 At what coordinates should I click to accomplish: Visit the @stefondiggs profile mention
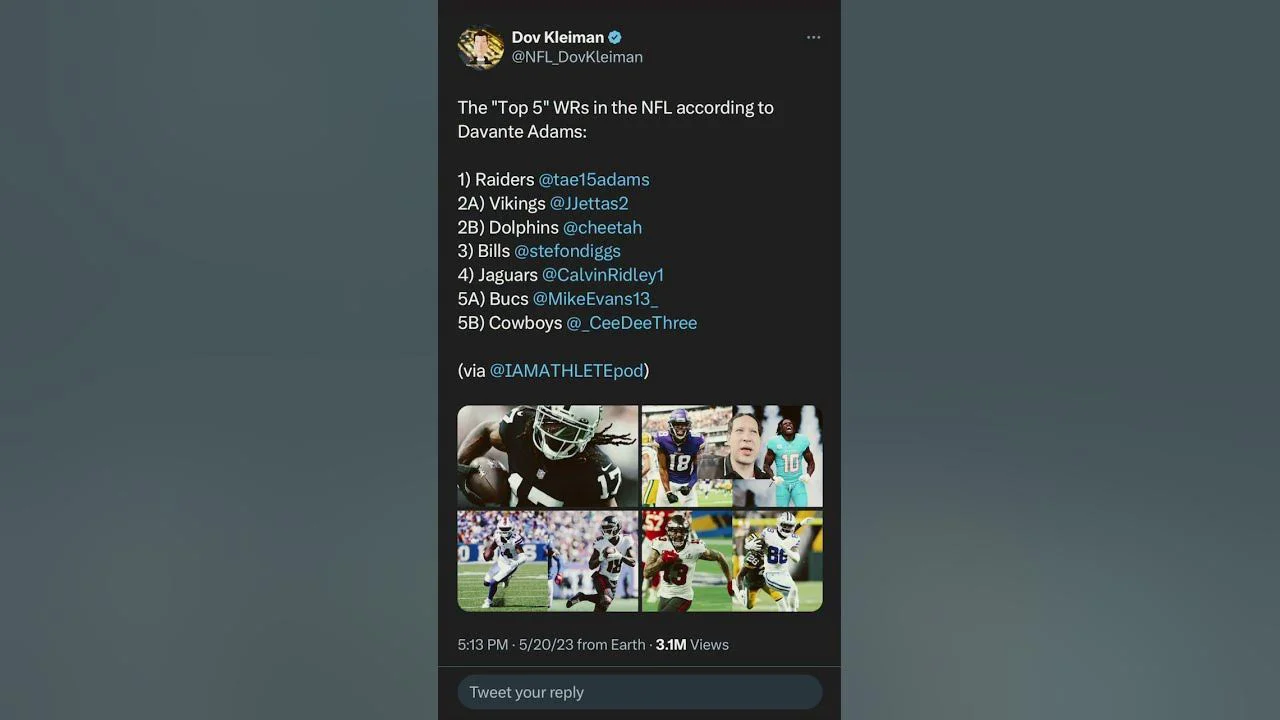[567, 251]
